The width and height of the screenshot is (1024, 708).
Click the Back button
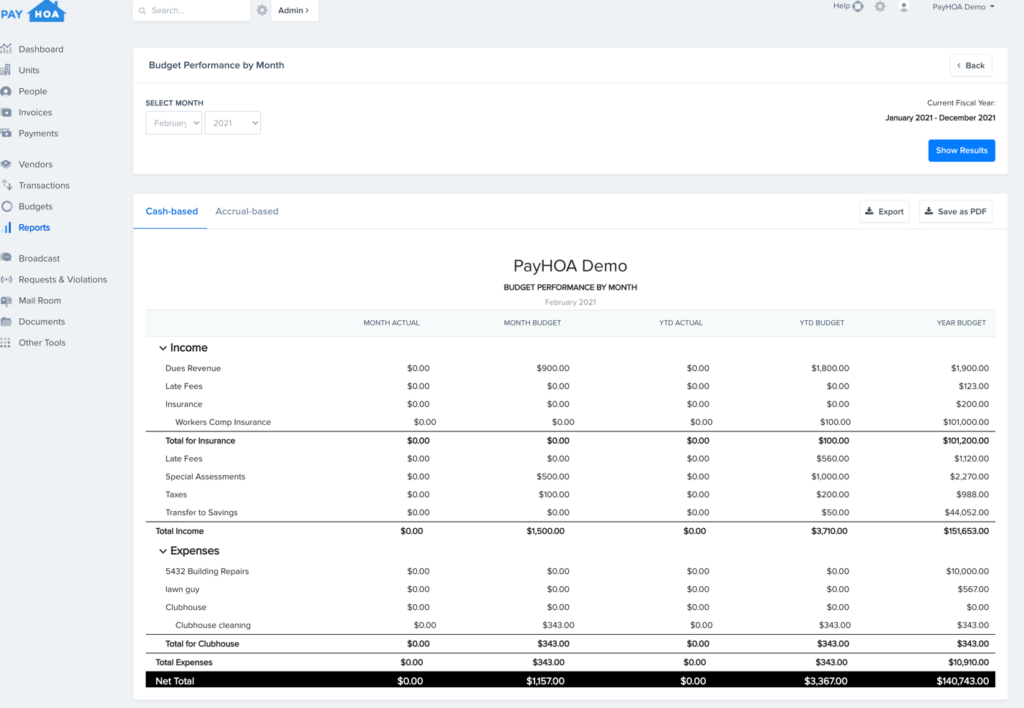point(969,64)
